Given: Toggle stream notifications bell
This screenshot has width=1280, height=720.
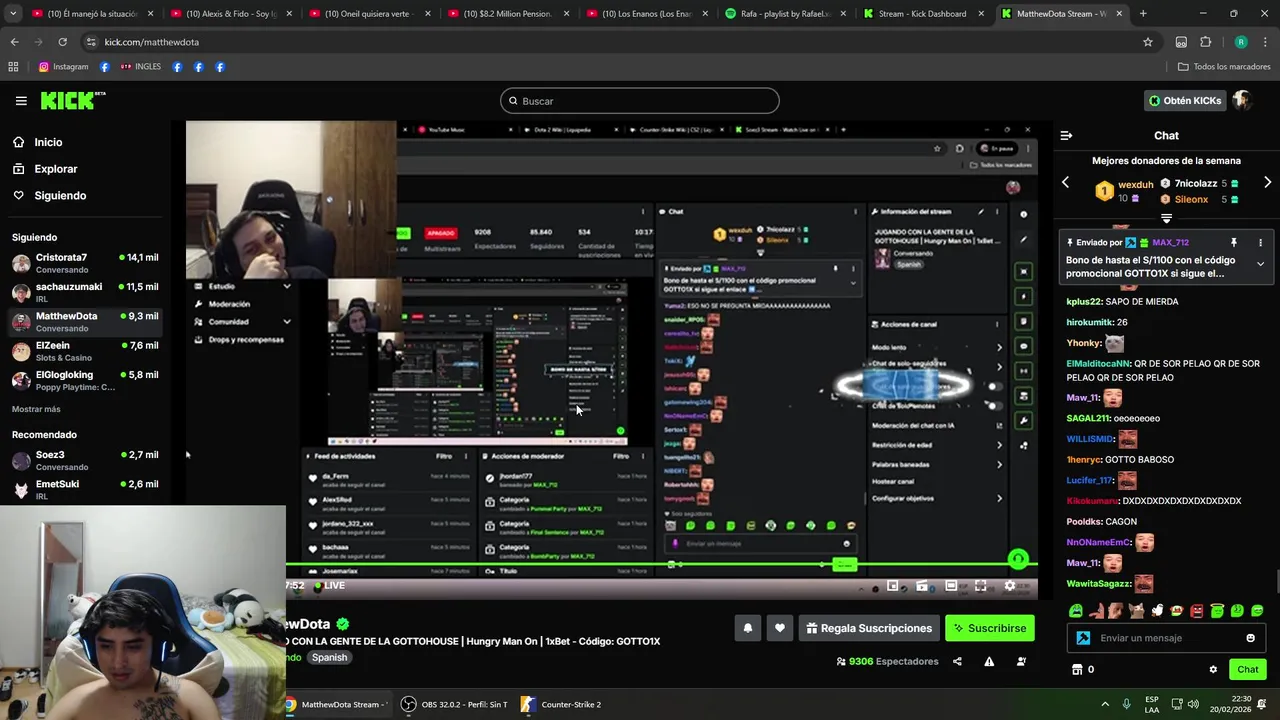Looking at the screenshot, I should [x=747, y=628].
